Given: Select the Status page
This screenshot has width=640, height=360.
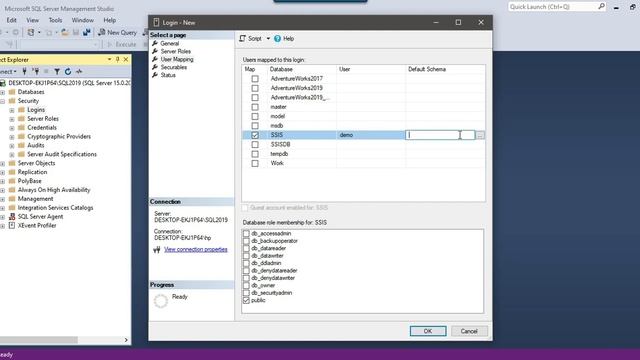Looking at the screenshot, I should (x=168, y=75).
